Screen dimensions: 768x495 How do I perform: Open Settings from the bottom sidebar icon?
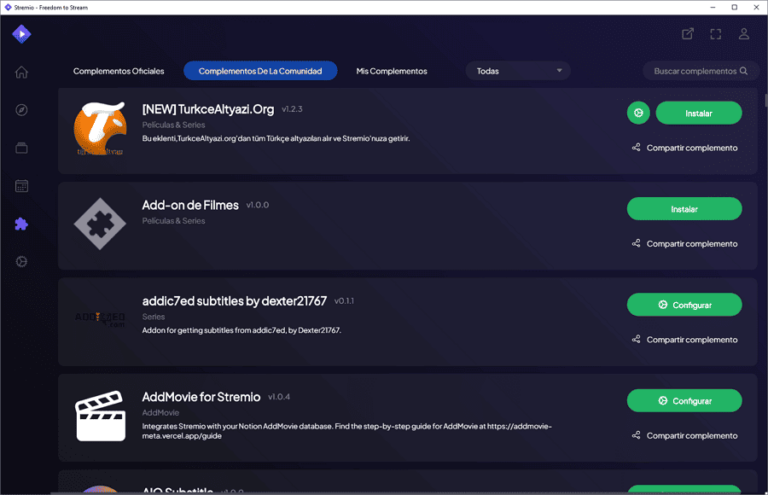pyautogui.click(x=21, y=262)
